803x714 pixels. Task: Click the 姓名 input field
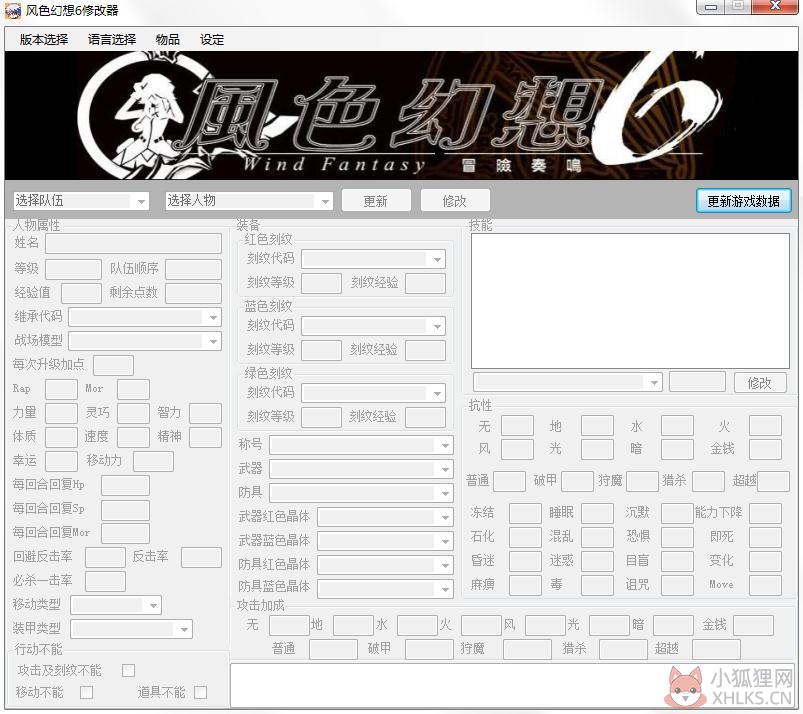click(x=134, y=243)
